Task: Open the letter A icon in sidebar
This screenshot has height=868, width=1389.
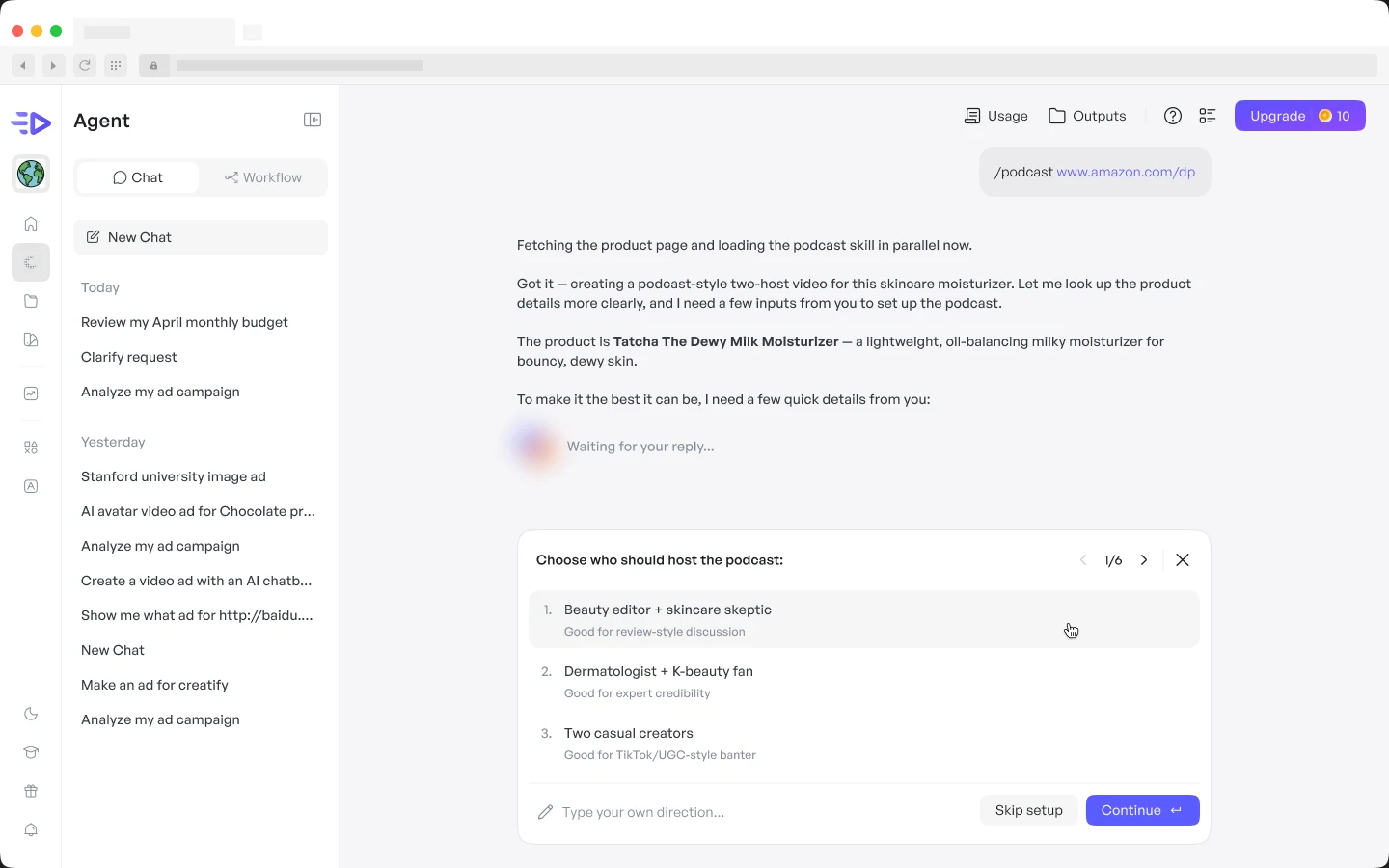Action: click(31, 486)
